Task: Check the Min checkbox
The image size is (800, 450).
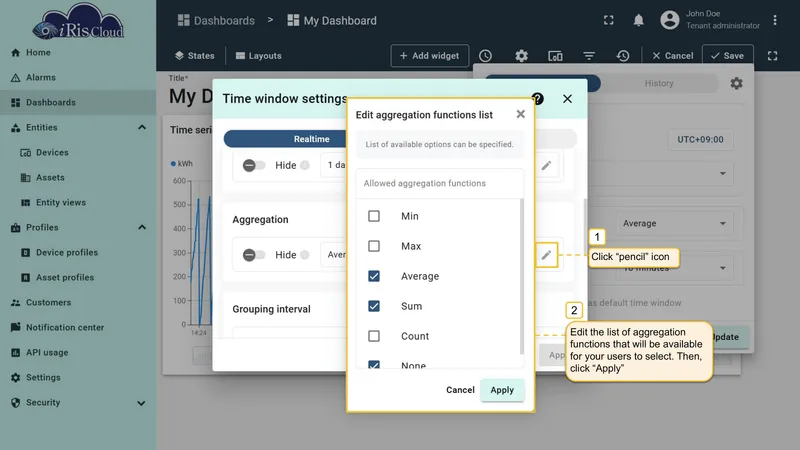Action: (374, 216)
